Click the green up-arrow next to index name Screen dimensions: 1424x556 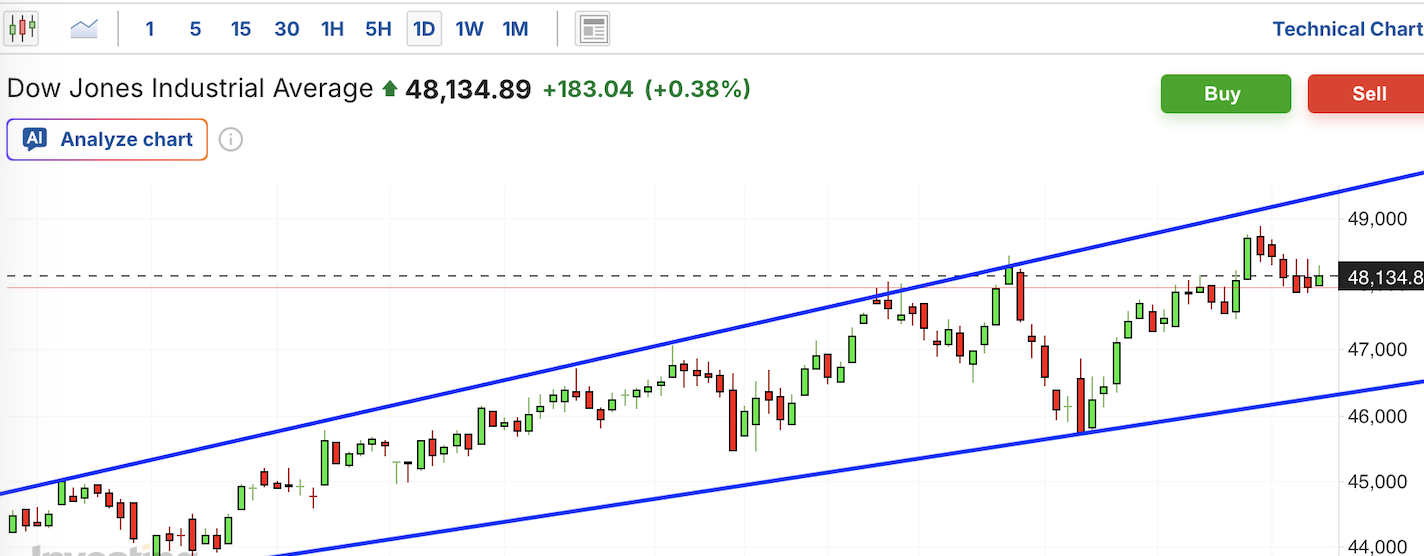(x=390, y=90)
